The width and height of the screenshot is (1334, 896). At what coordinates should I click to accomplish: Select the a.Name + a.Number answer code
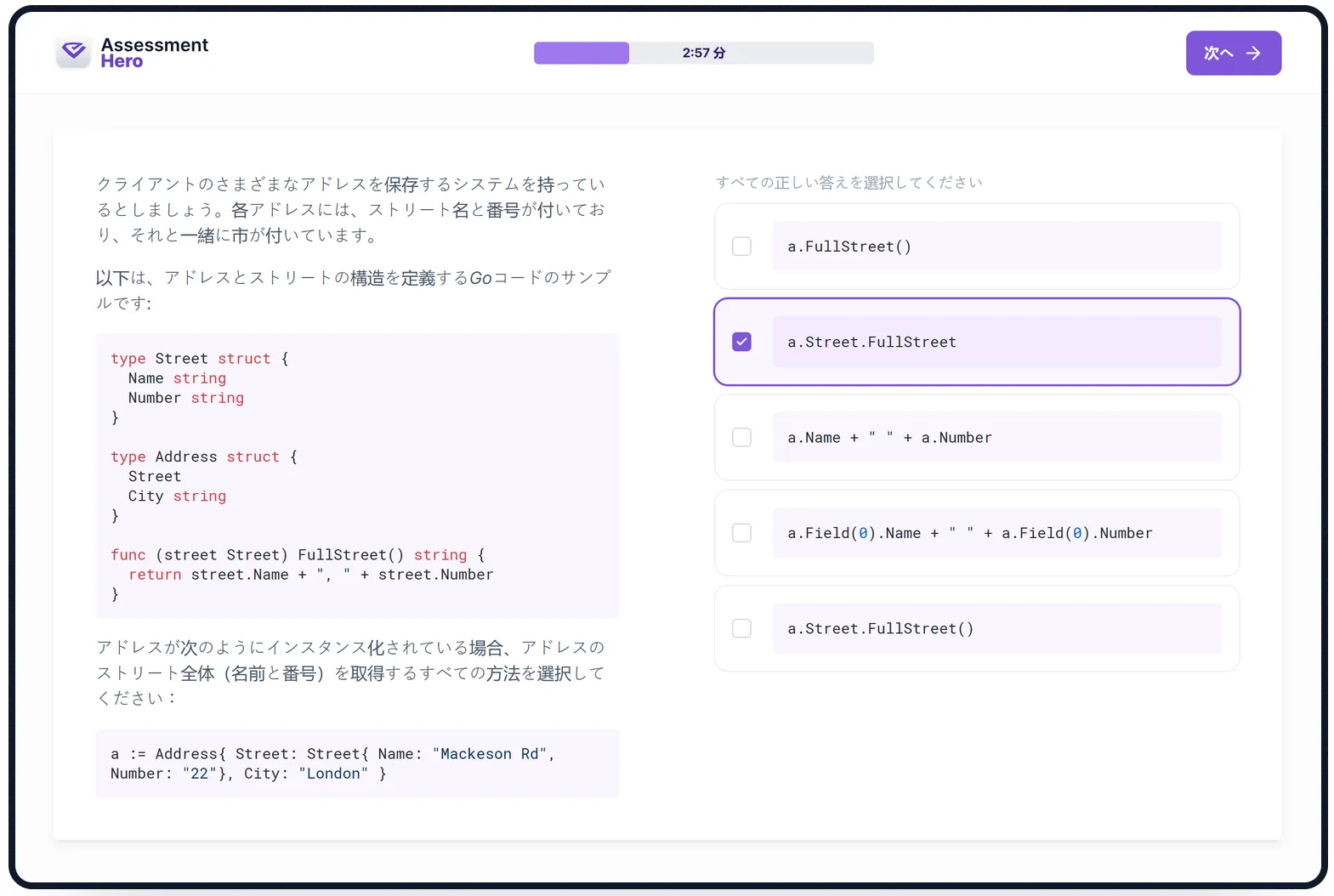tap(889, 437)
